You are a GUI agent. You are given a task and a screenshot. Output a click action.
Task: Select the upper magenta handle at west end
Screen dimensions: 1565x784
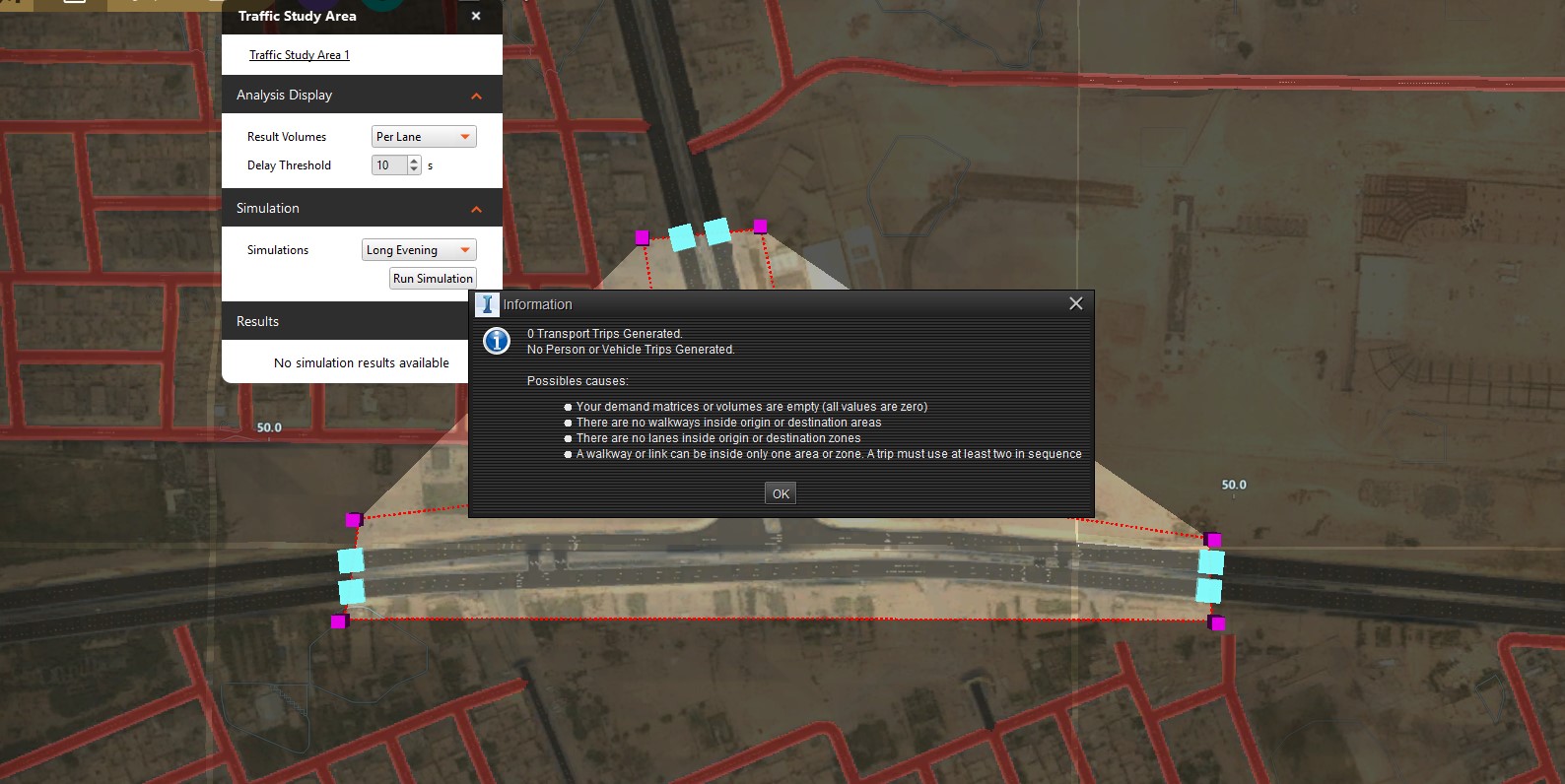coord(354,520)
